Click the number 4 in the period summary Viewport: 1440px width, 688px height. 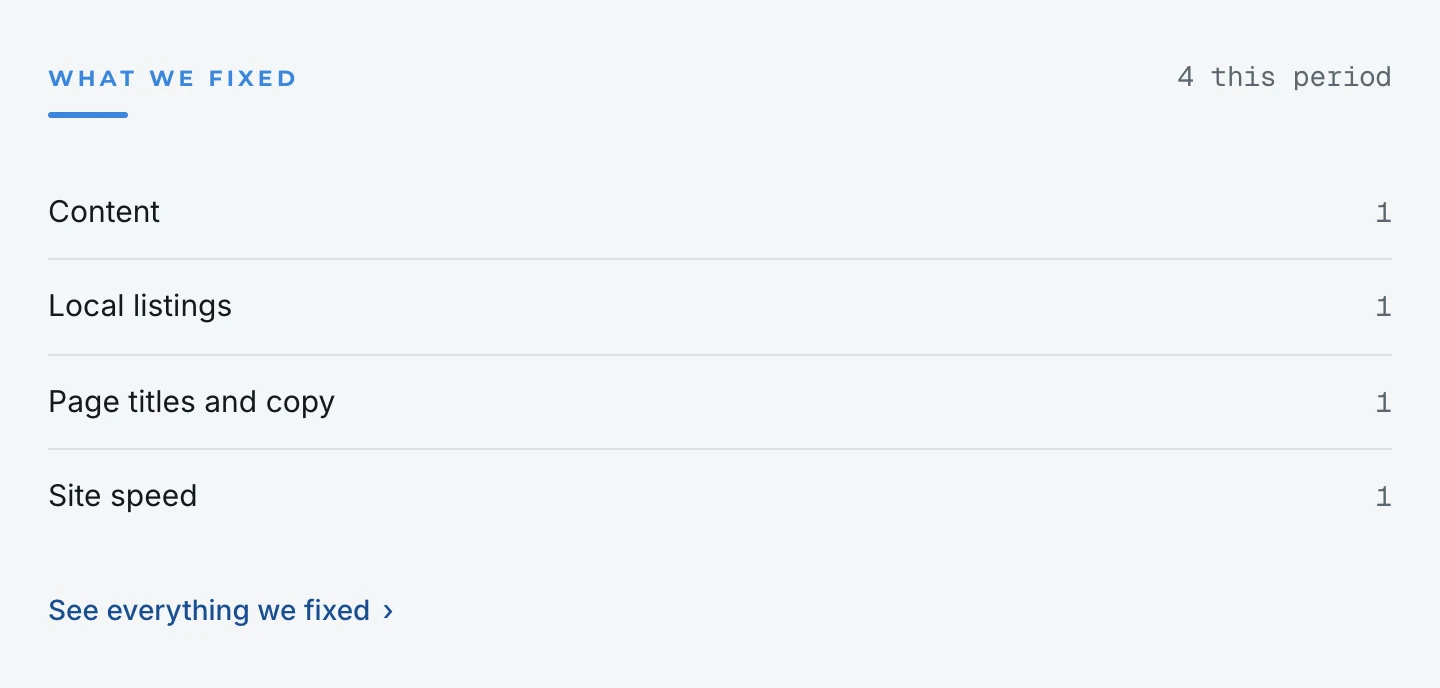coord(1186,77)
